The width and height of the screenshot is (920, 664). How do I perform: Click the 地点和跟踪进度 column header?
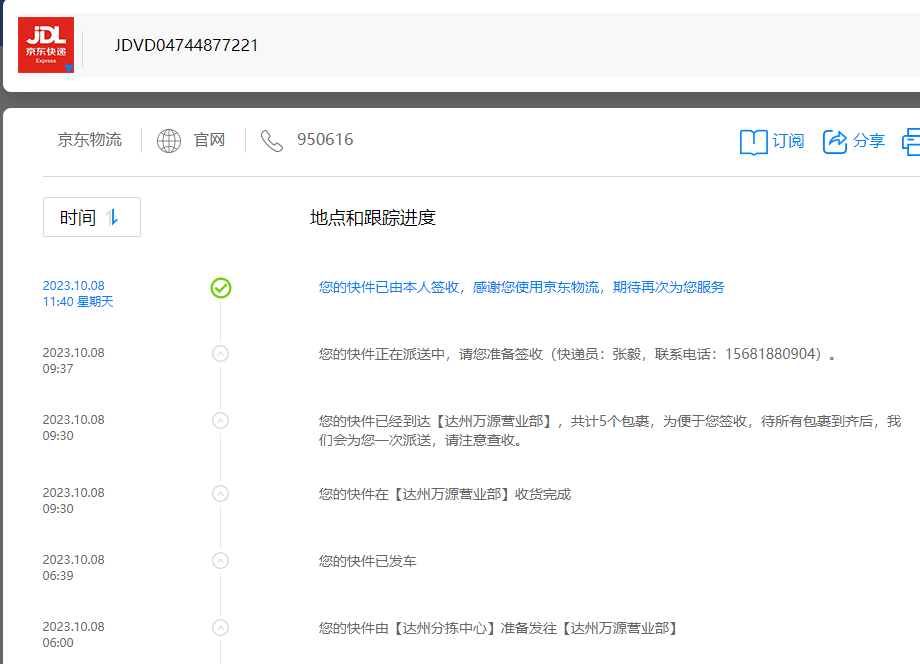pos(373,218)
